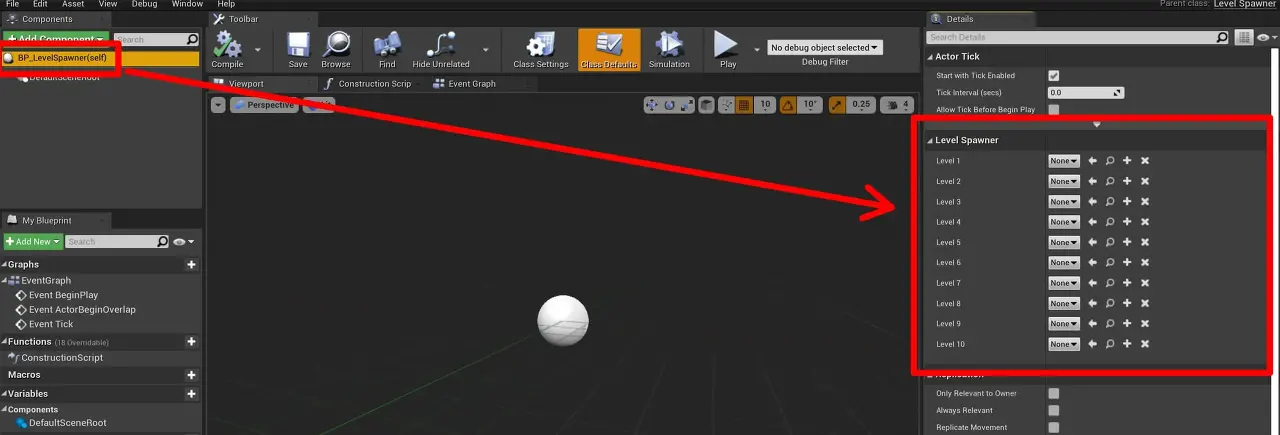This screenshot has width=1280, height=435.
Task: Select the scale gizmo mode
Action: point(686,104)
